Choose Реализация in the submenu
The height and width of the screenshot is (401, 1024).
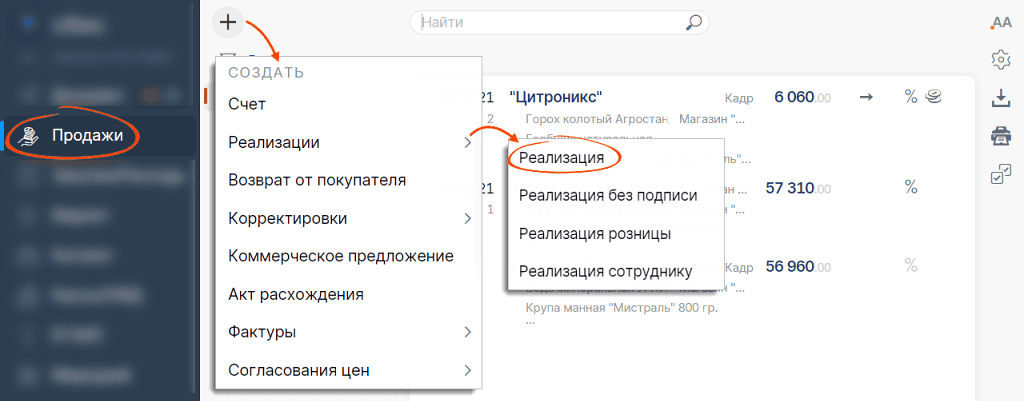point(562,157)
